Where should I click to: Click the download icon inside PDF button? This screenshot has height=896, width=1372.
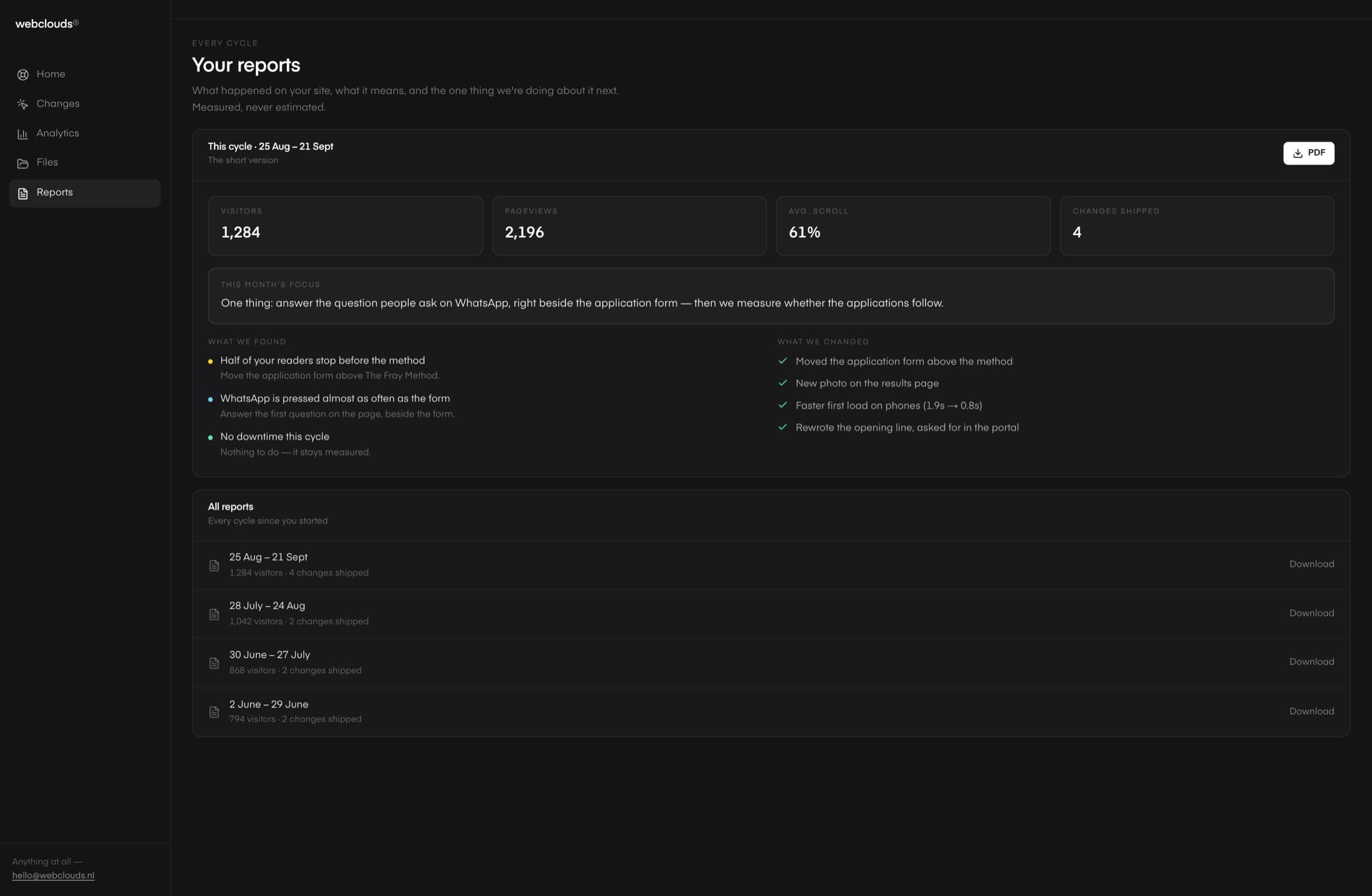[x=1298, y=153]
